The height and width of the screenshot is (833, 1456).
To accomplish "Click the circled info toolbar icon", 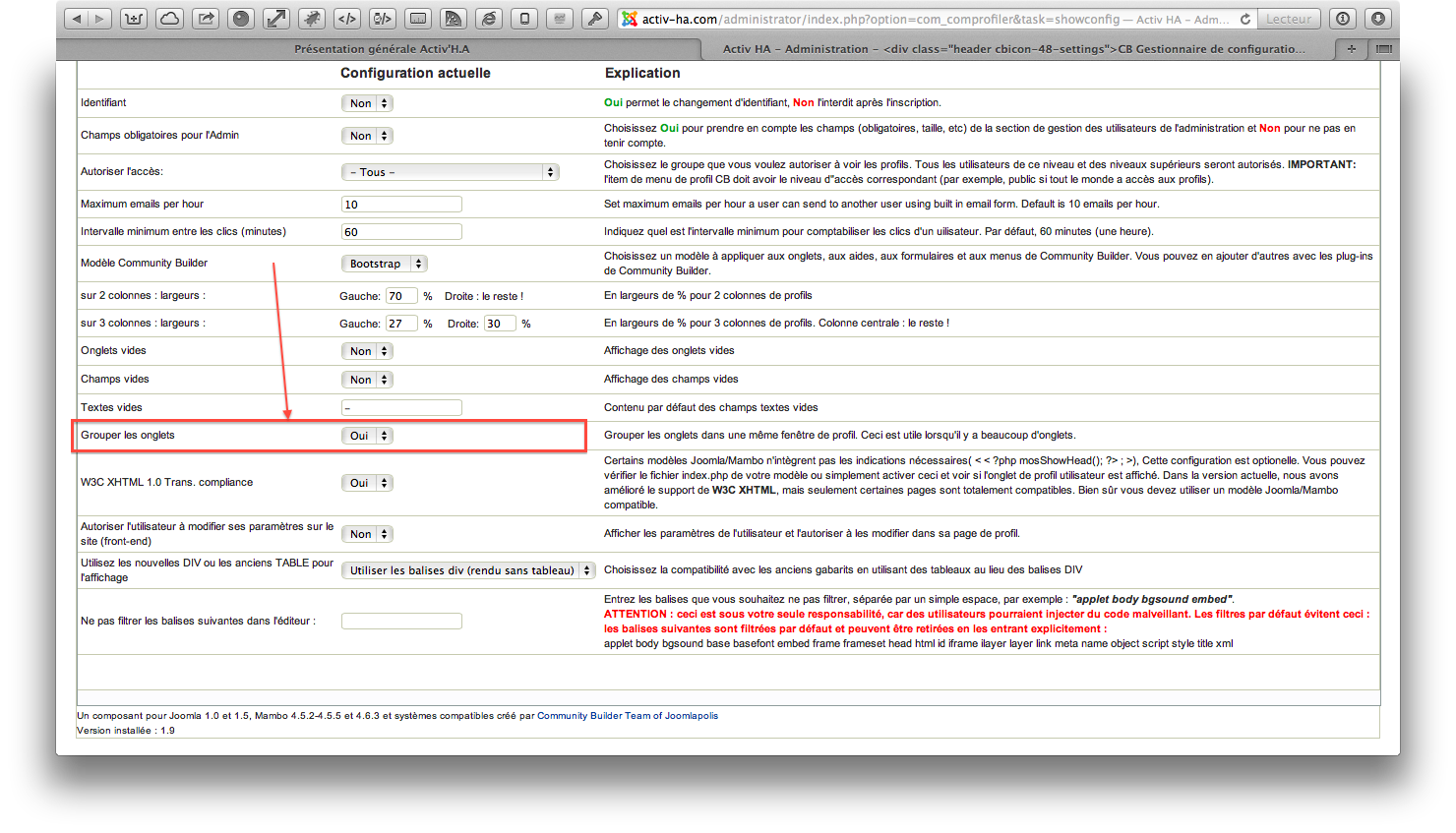I will (x=1343, y=19).
